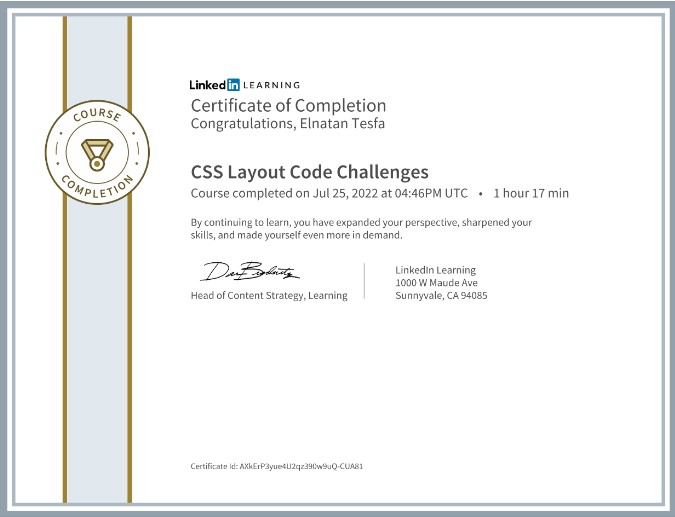Click the LinkedIn Learning address name
The image size is (675, 517).
[x=435, y=270]
